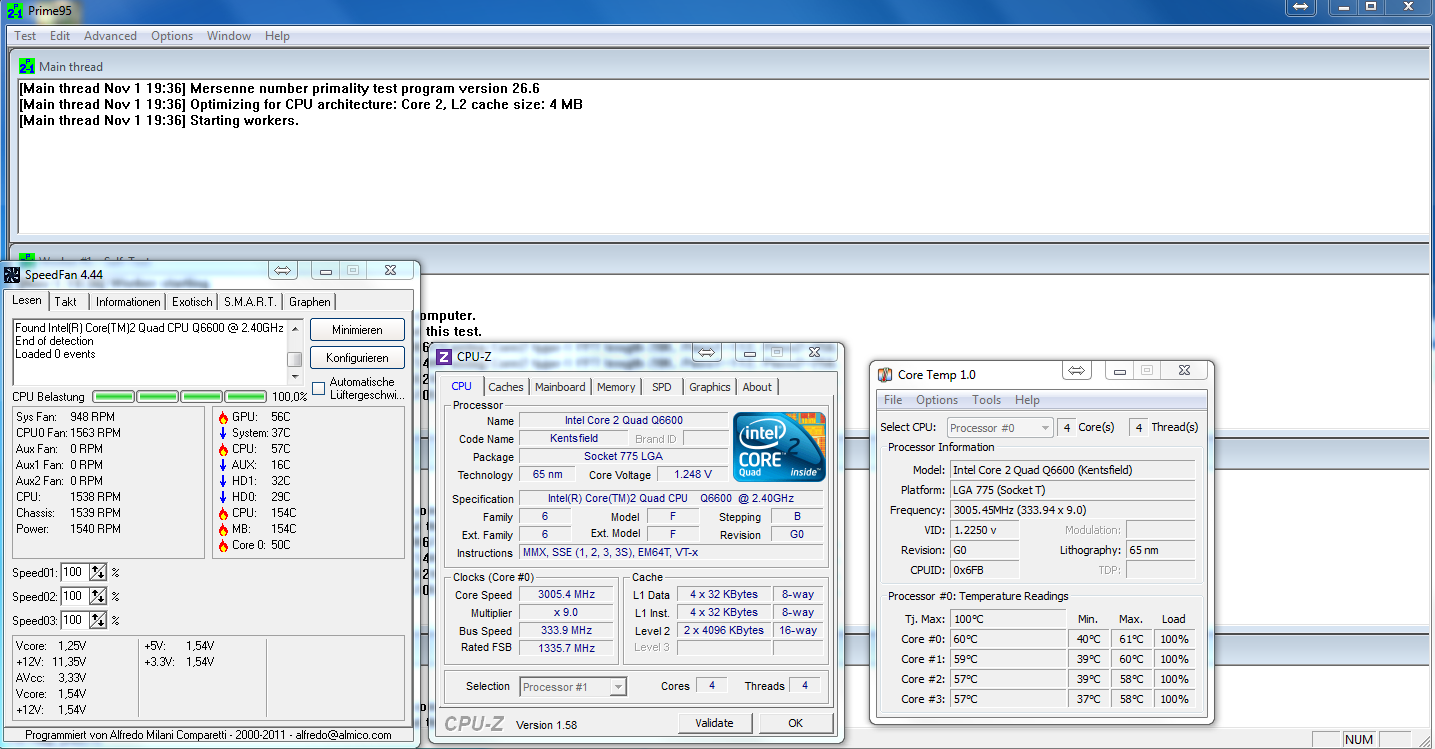Click double-arrow icon in CPU-Z title bar

(x=707, y=352)
